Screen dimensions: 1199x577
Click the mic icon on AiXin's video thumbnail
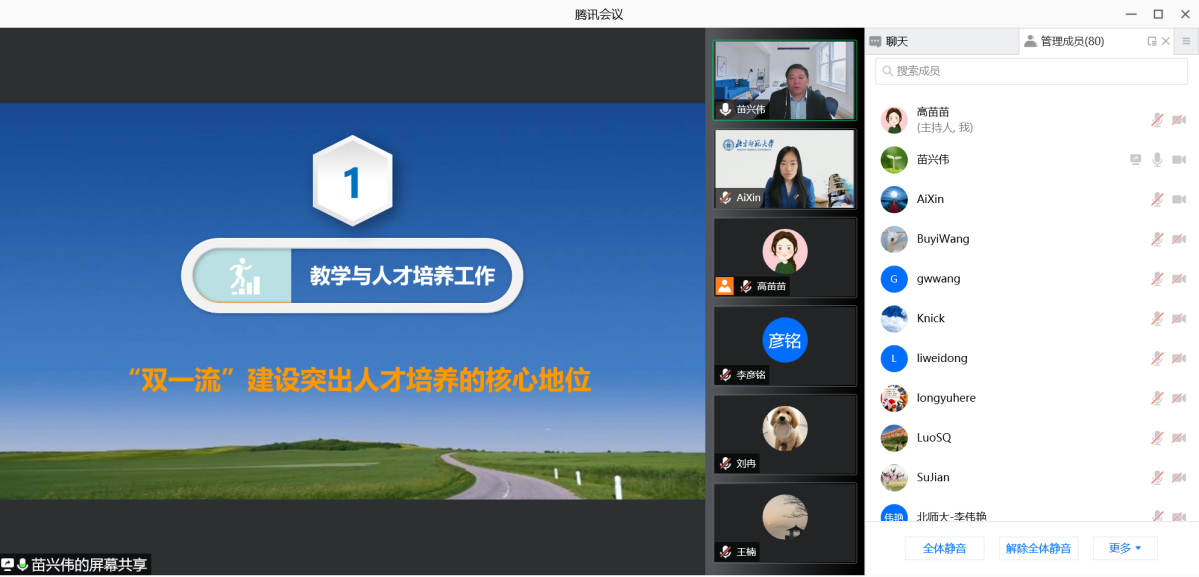[x=725, y=198]
